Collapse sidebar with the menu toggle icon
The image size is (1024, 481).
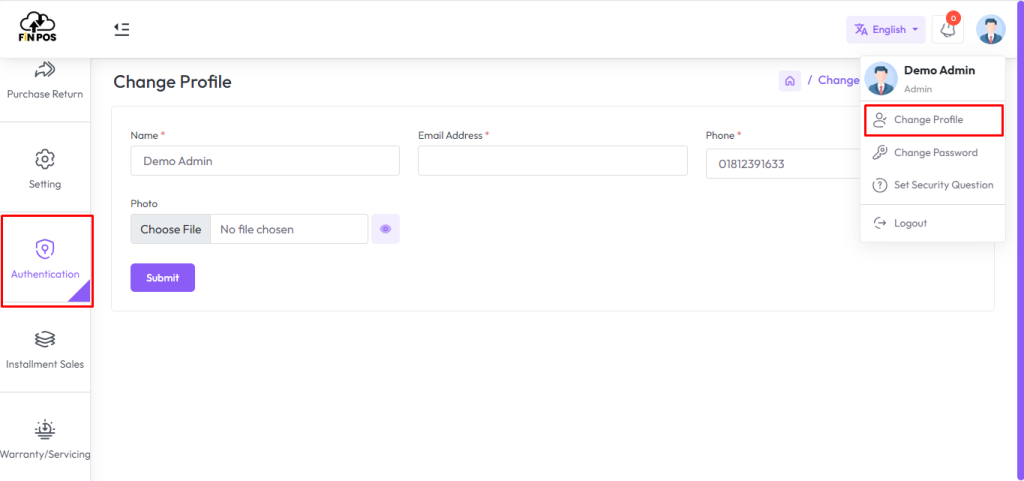[x=121, y=29]
